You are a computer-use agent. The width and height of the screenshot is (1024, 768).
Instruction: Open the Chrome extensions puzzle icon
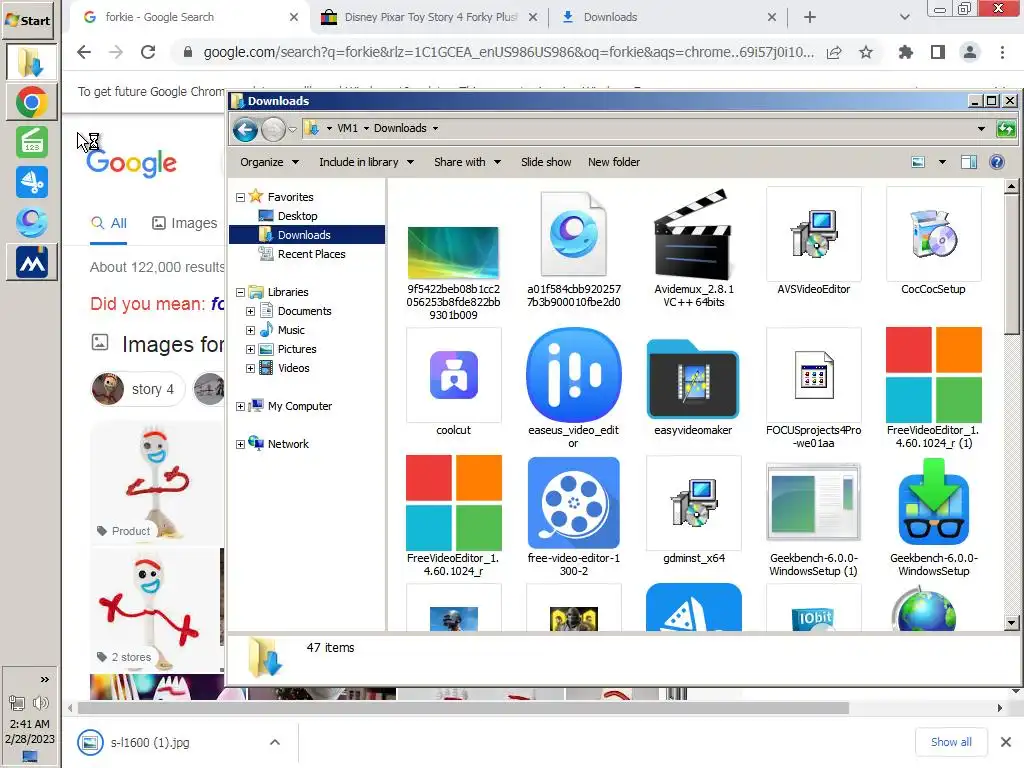[905, 52]
